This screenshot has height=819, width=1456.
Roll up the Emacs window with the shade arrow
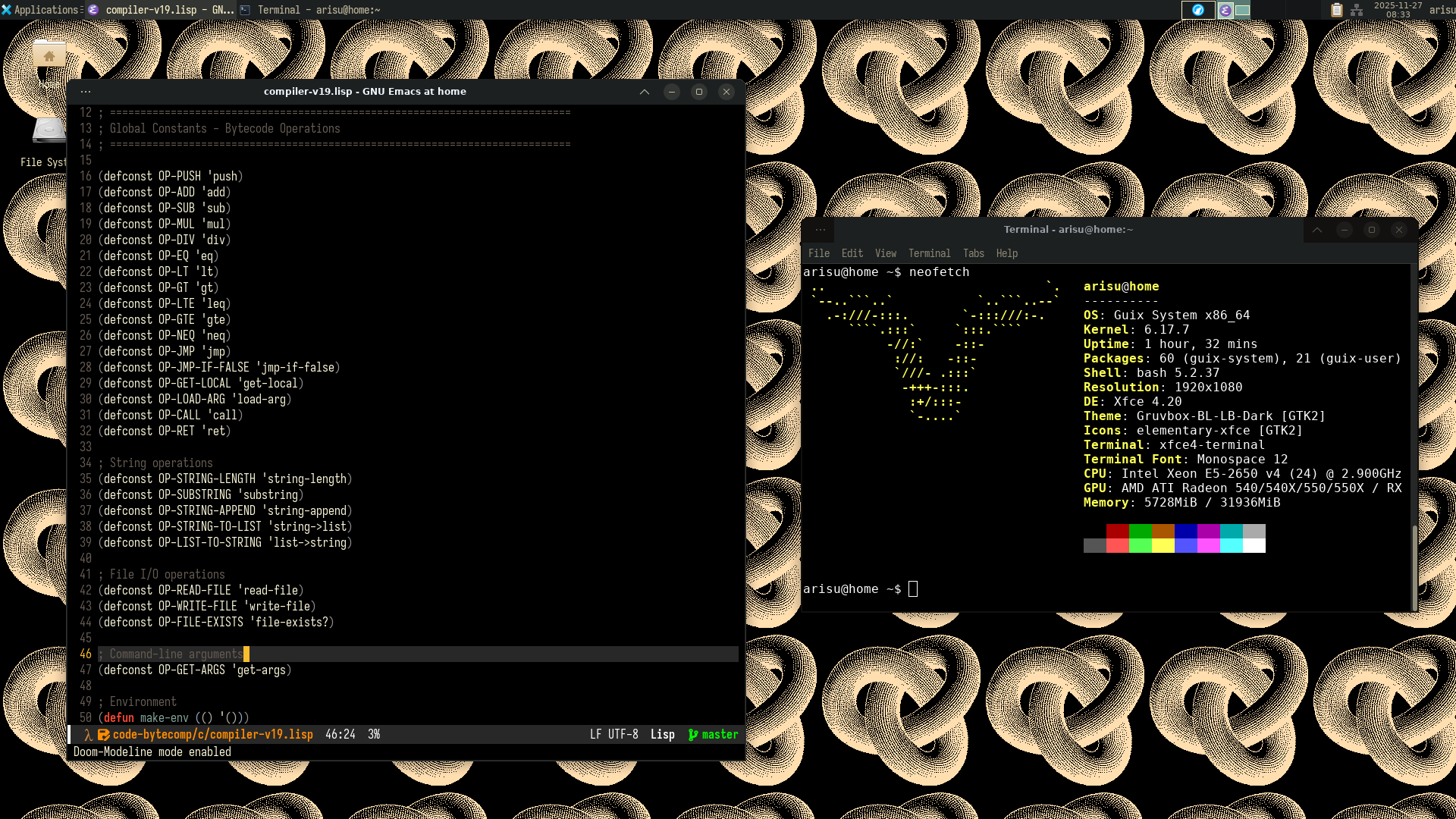(x=644, y=92)
